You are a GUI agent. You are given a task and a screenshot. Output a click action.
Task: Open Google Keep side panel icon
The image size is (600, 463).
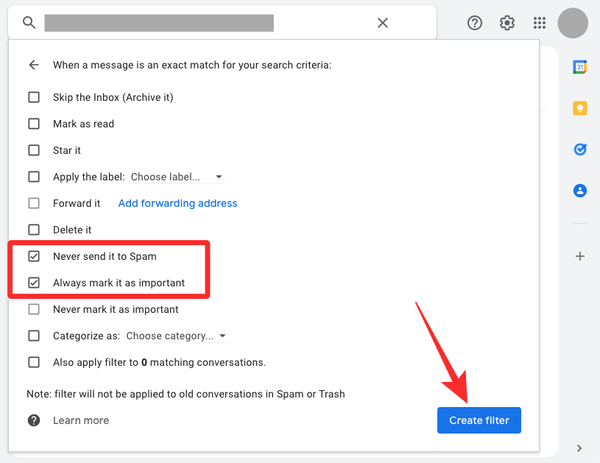coord(580,108)
